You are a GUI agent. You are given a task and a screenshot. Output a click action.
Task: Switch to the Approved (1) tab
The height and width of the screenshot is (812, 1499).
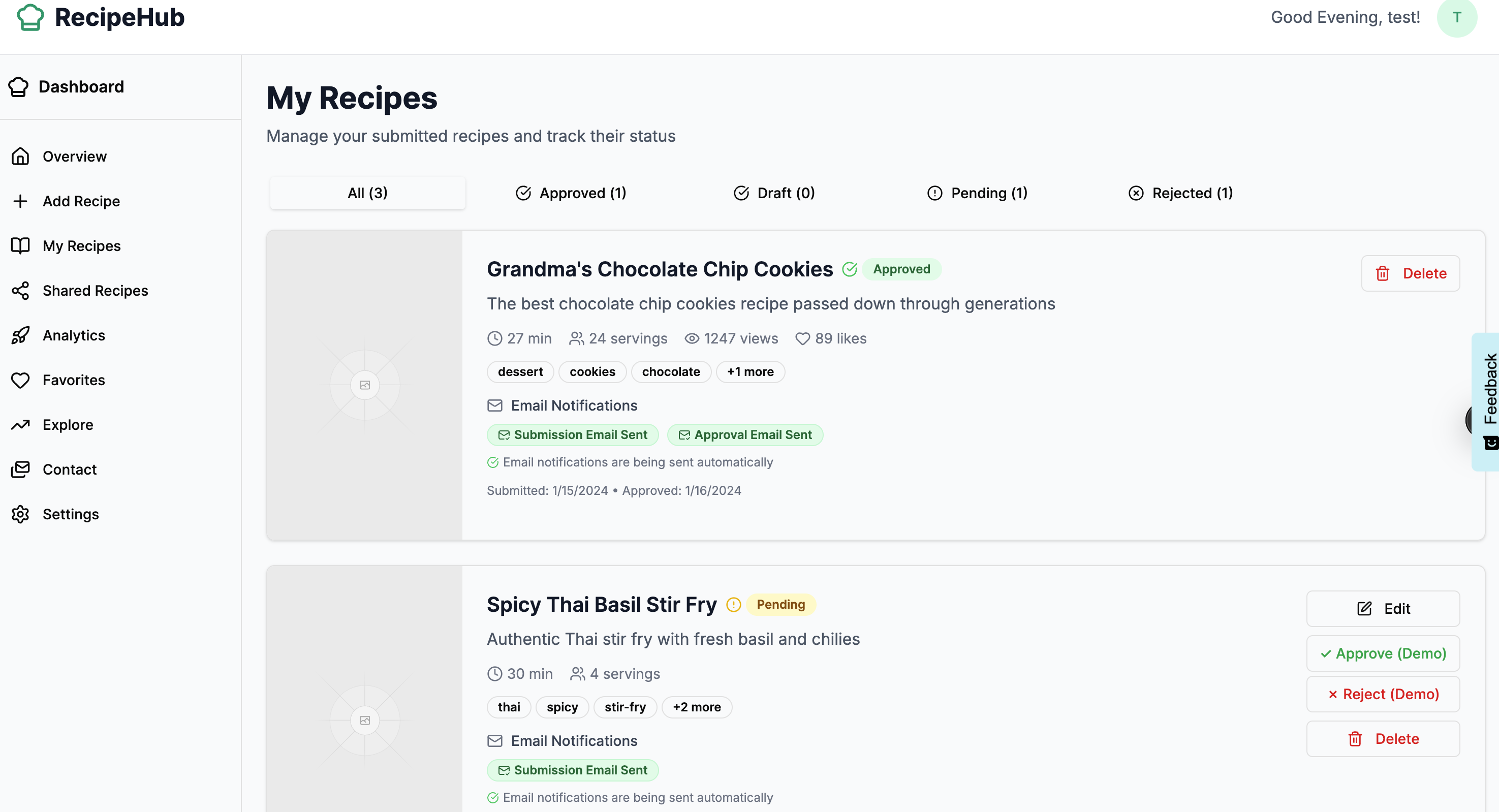pos(571,193)
